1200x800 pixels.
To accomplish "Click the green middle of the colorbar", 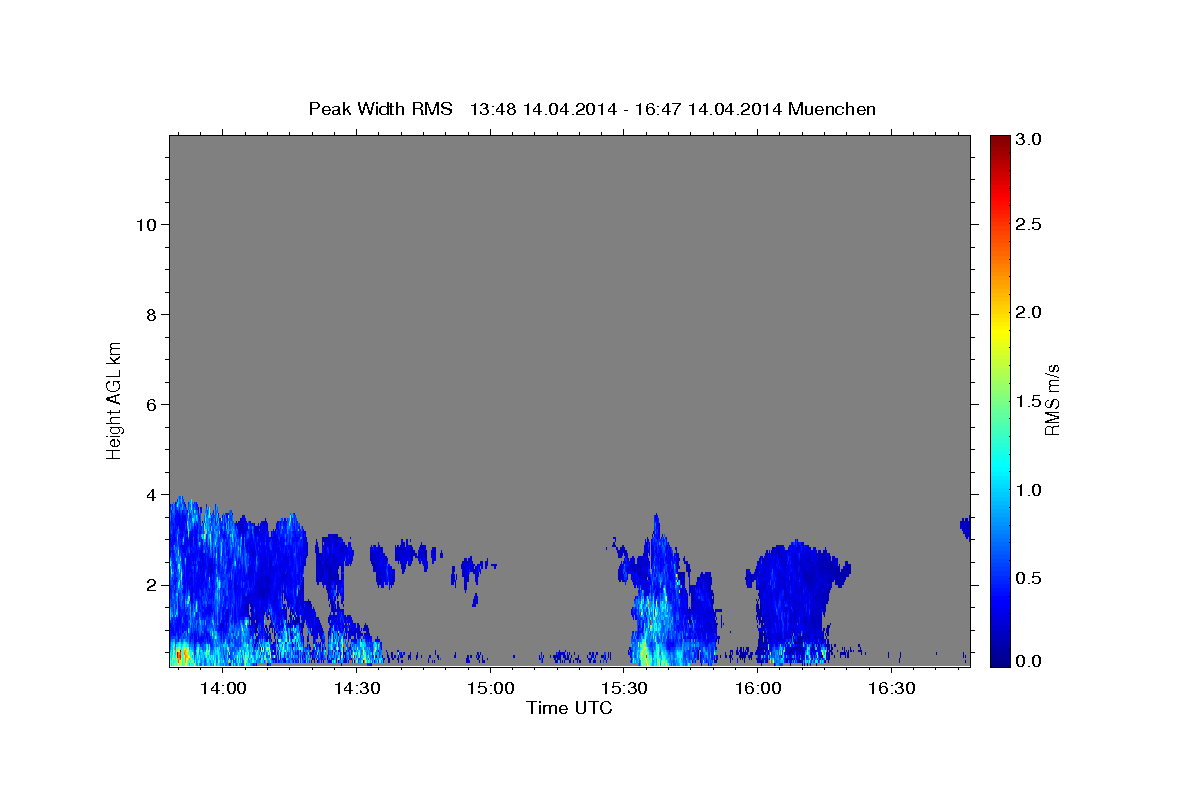I will [999, 400].
